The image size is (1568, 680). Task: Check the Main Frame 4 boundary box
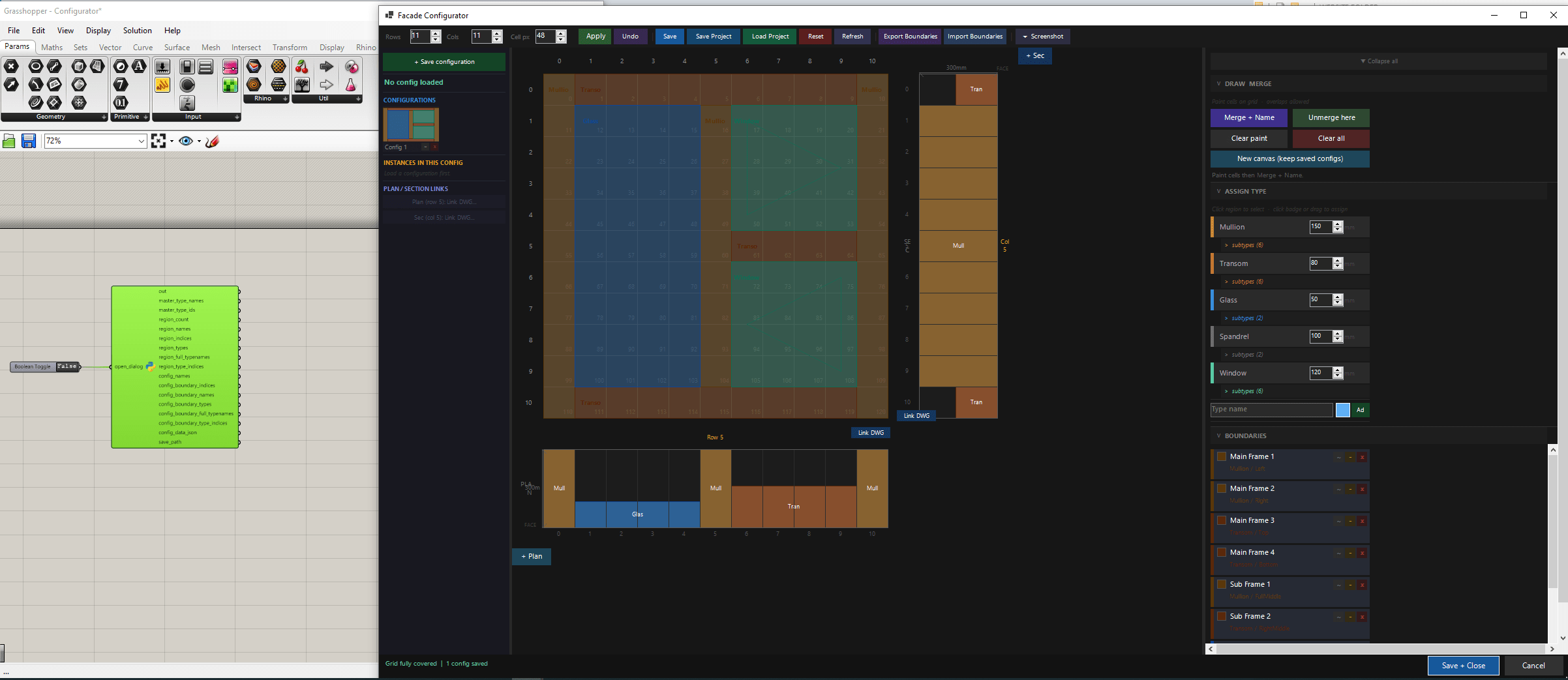pos(1222,552)
